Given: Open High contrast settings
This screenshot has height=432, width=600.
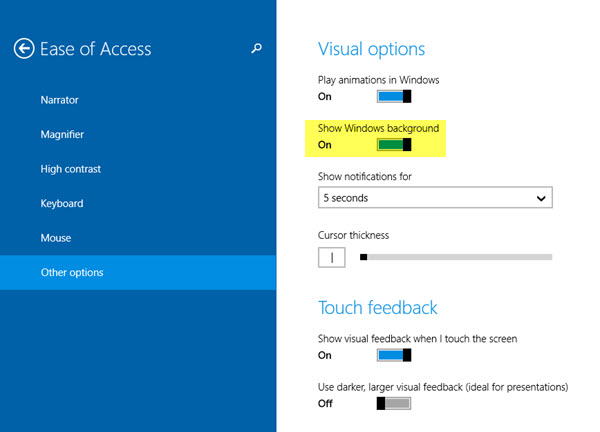Looking at the screenshot, I should pos(71,169).
